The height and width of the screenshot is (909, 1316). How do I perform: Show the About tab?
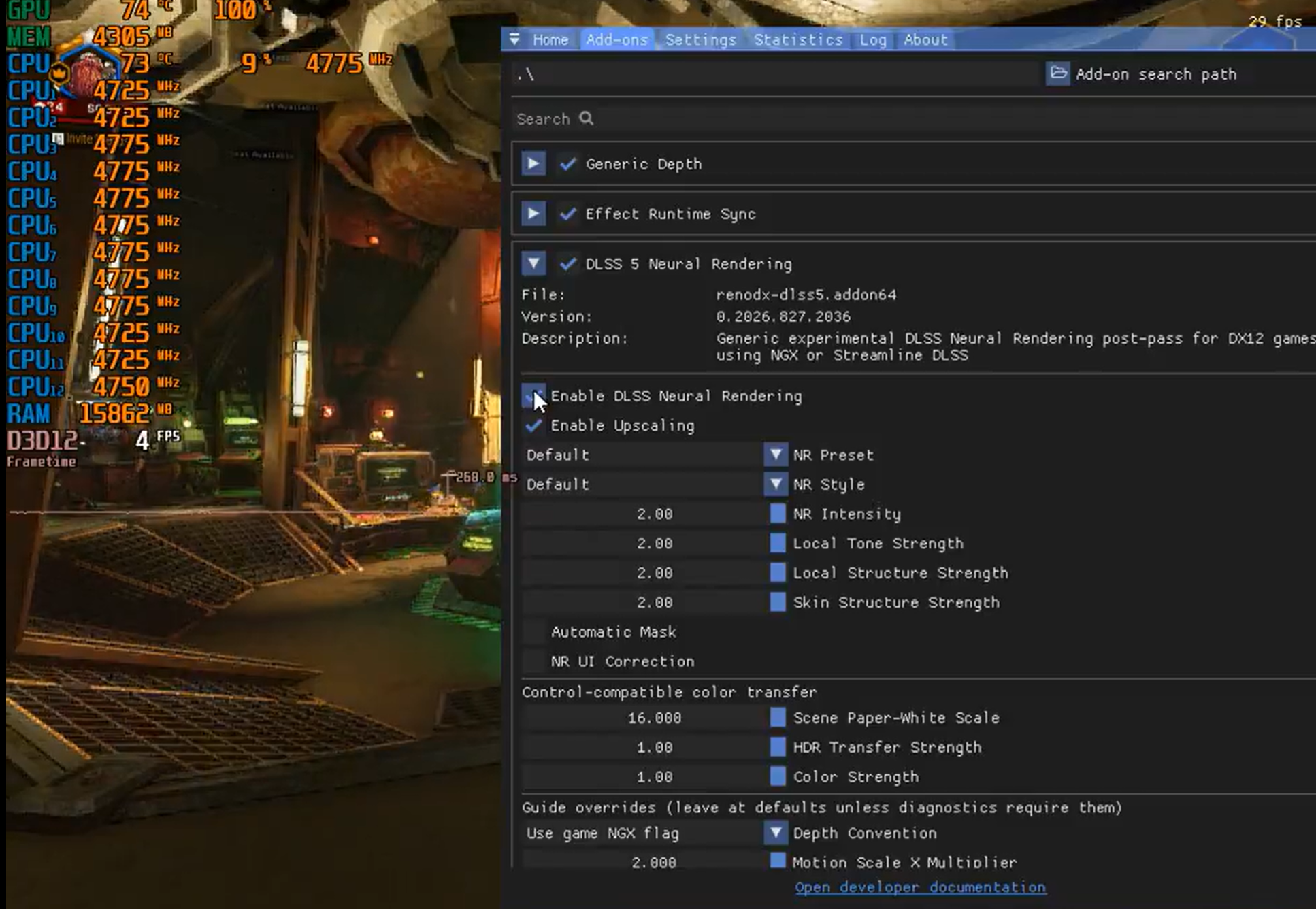tap(925, 39)
